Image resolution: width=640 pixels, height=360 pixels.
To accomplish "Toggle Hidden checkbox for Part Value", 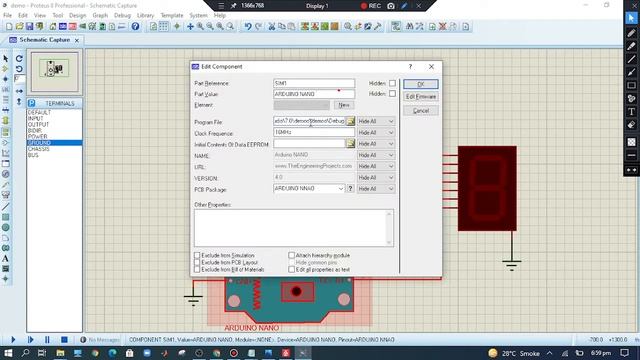I will pos(392,93).
